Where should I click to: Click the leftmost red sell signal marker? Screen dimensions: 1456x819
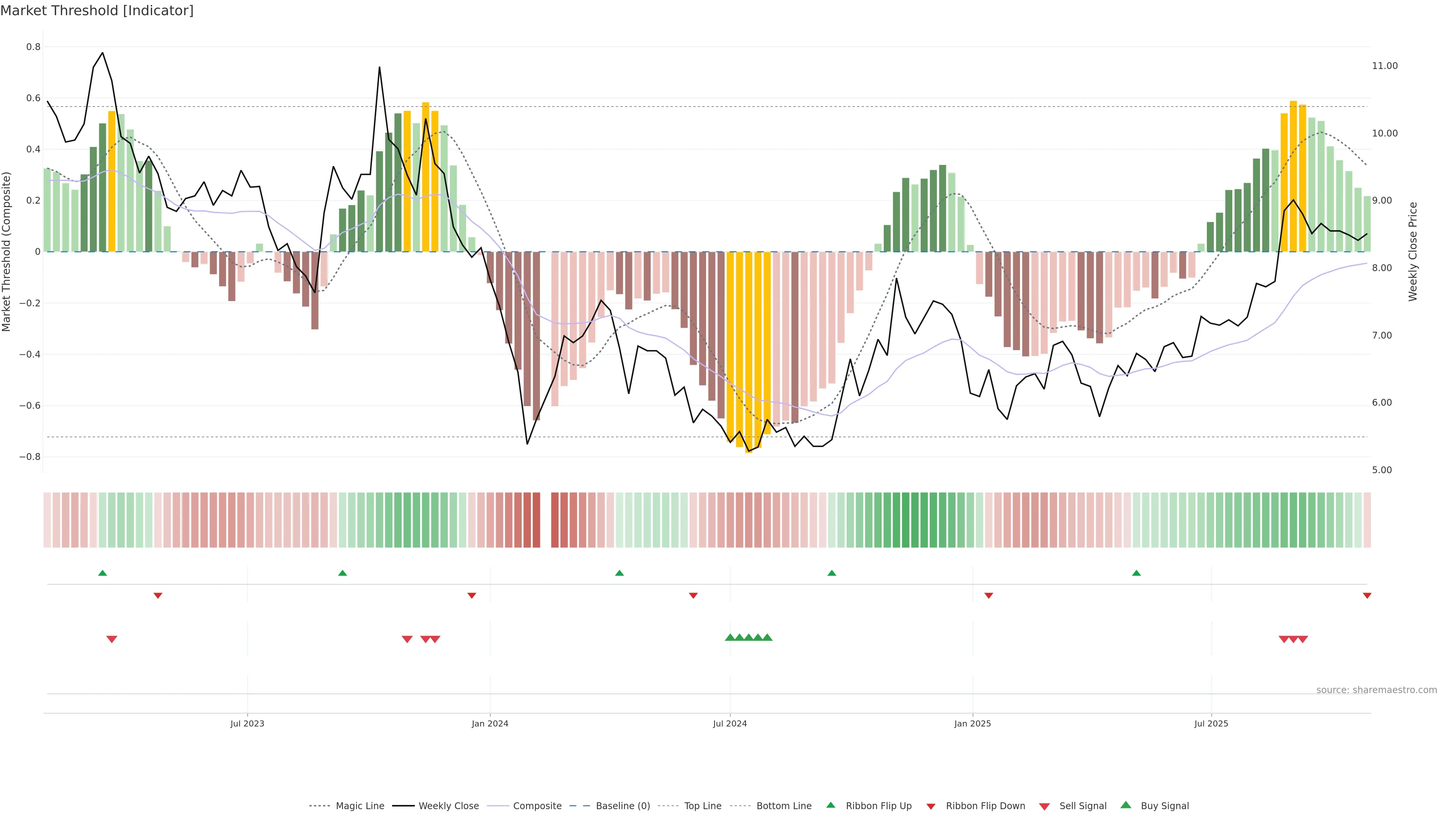[x=112, y=639]
